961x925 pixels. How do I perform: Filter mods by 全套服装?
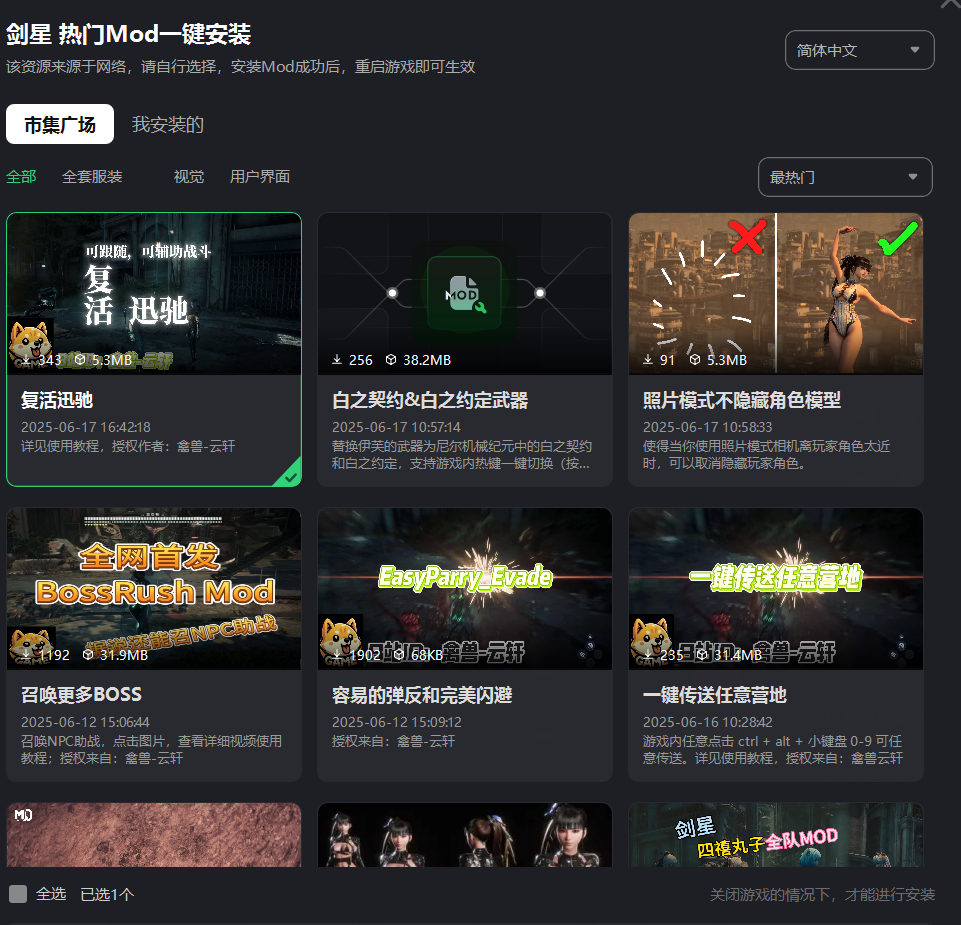(x=92, y=177)
